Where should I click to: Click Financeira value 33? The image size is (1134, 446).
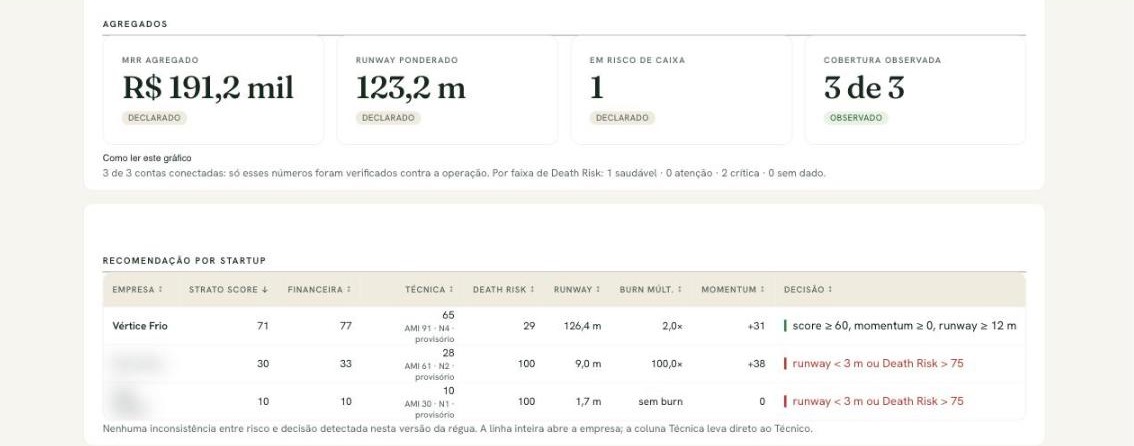(346, 364)
